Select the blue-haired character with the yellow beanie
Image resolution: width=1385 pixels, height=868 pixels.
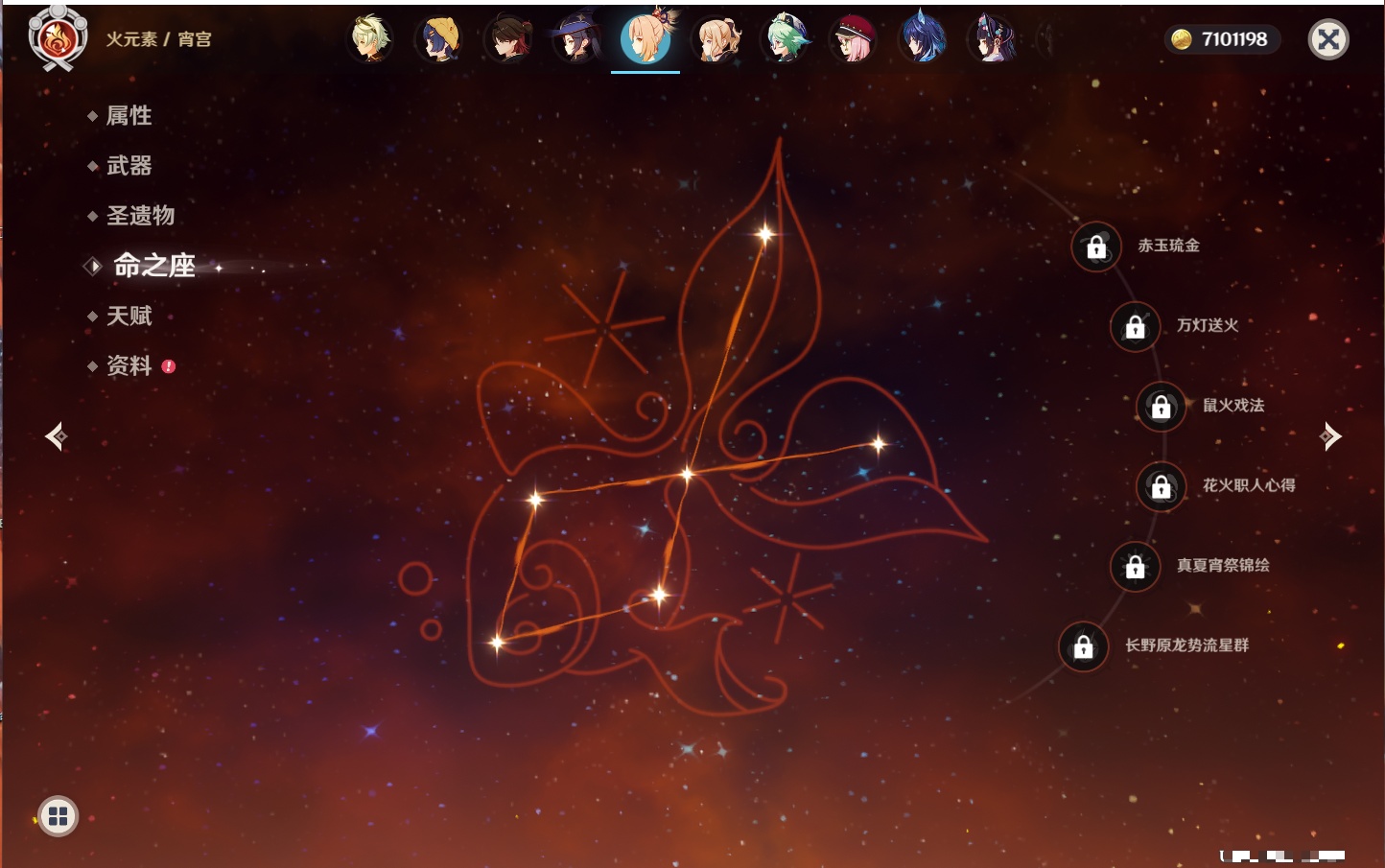[439, 39]
